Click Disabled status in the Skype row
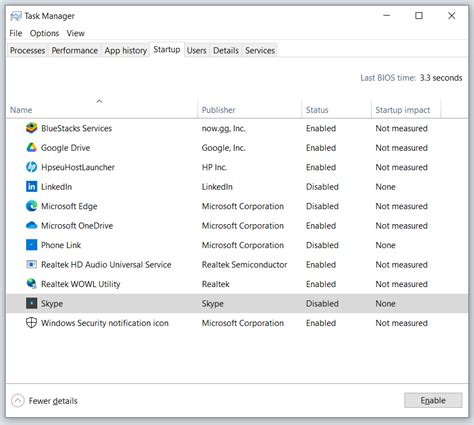Image resolution: width=474 pixels, height=425 pixels. click(x=322, y=304)
